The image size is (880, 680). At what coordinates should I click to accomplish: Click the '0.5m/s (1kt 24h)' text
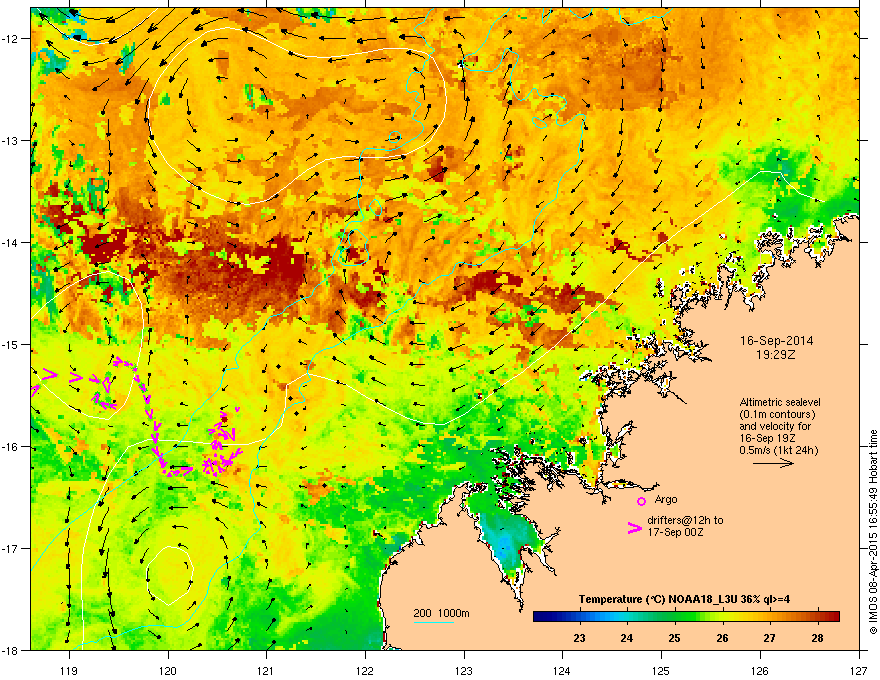[x=778, y=451]
